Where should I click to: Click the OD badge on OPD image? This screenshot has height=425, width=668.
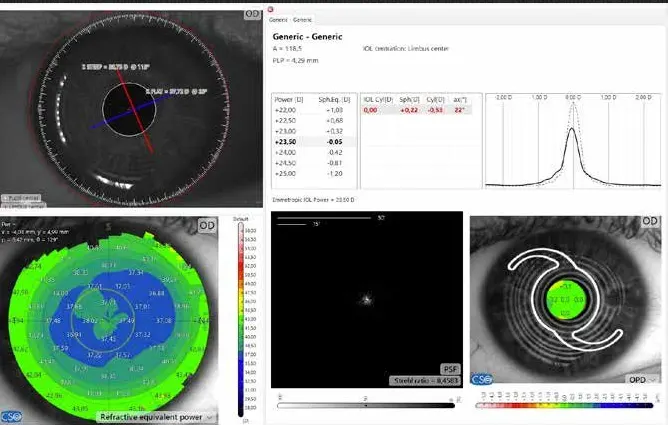[650, 220]
